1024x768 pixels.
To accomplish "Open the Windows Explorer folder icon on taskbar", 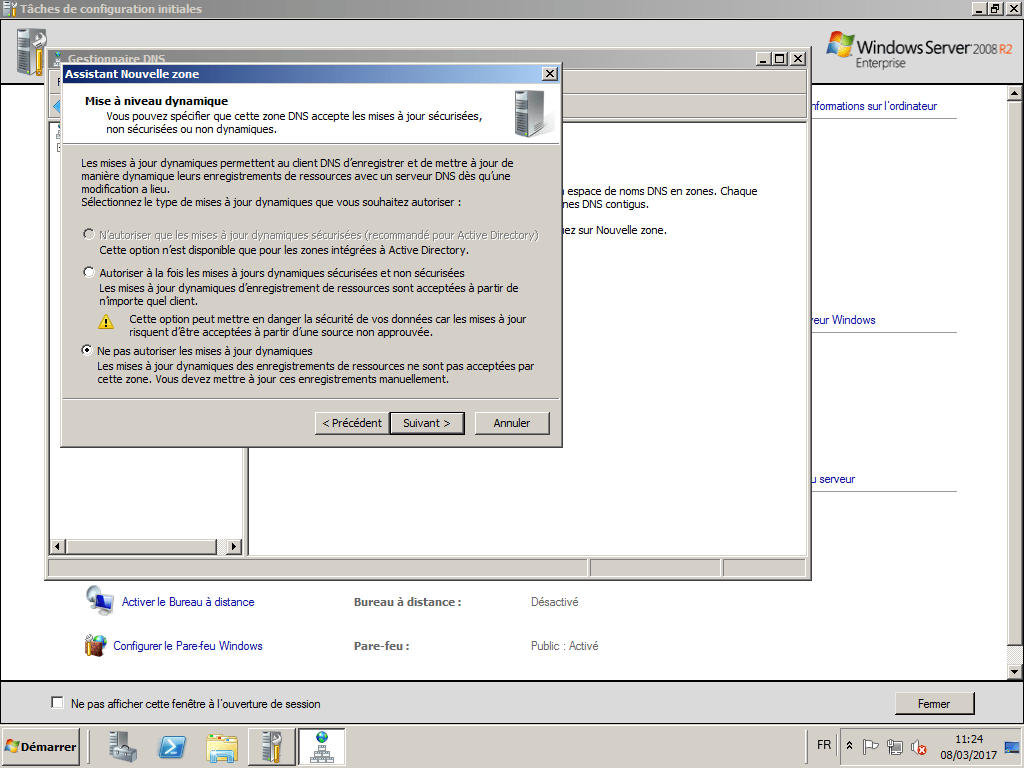I will point(221,746).
